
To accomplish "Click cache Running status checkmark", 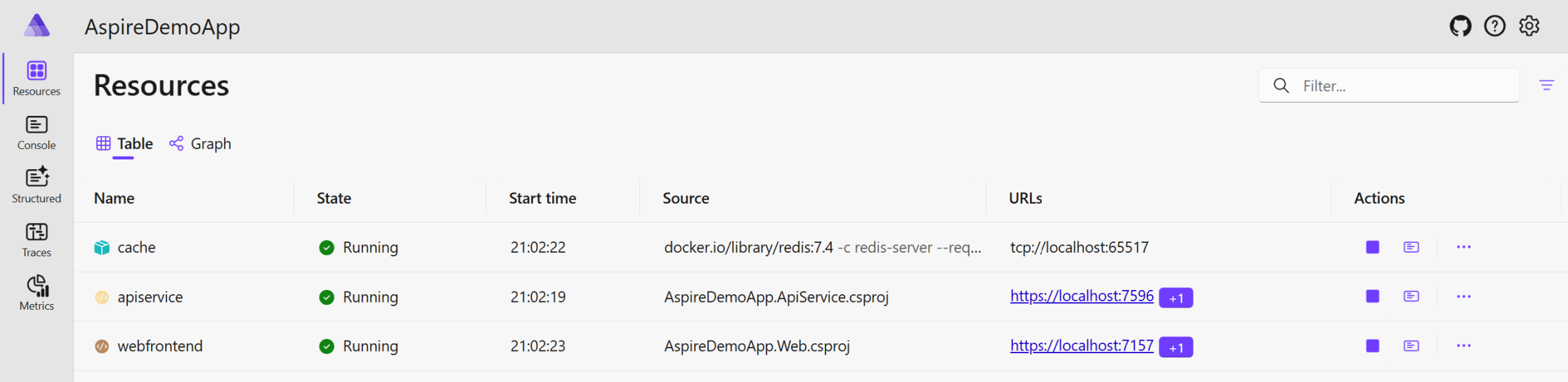I will tap(327, 247).
